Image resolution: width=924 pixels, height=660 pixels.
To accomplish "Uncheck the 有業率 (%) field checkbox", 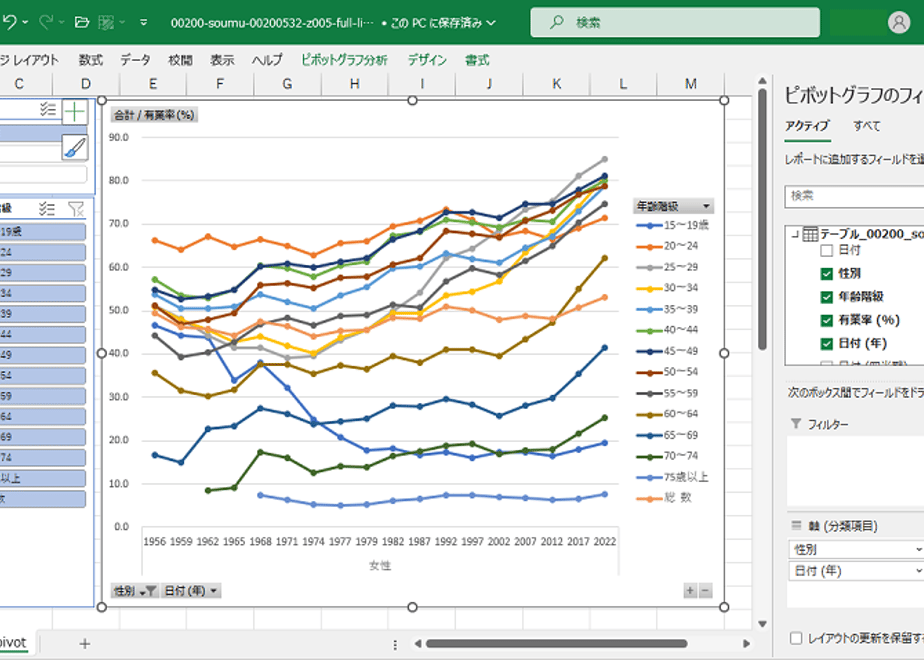I will coord(826,321).
